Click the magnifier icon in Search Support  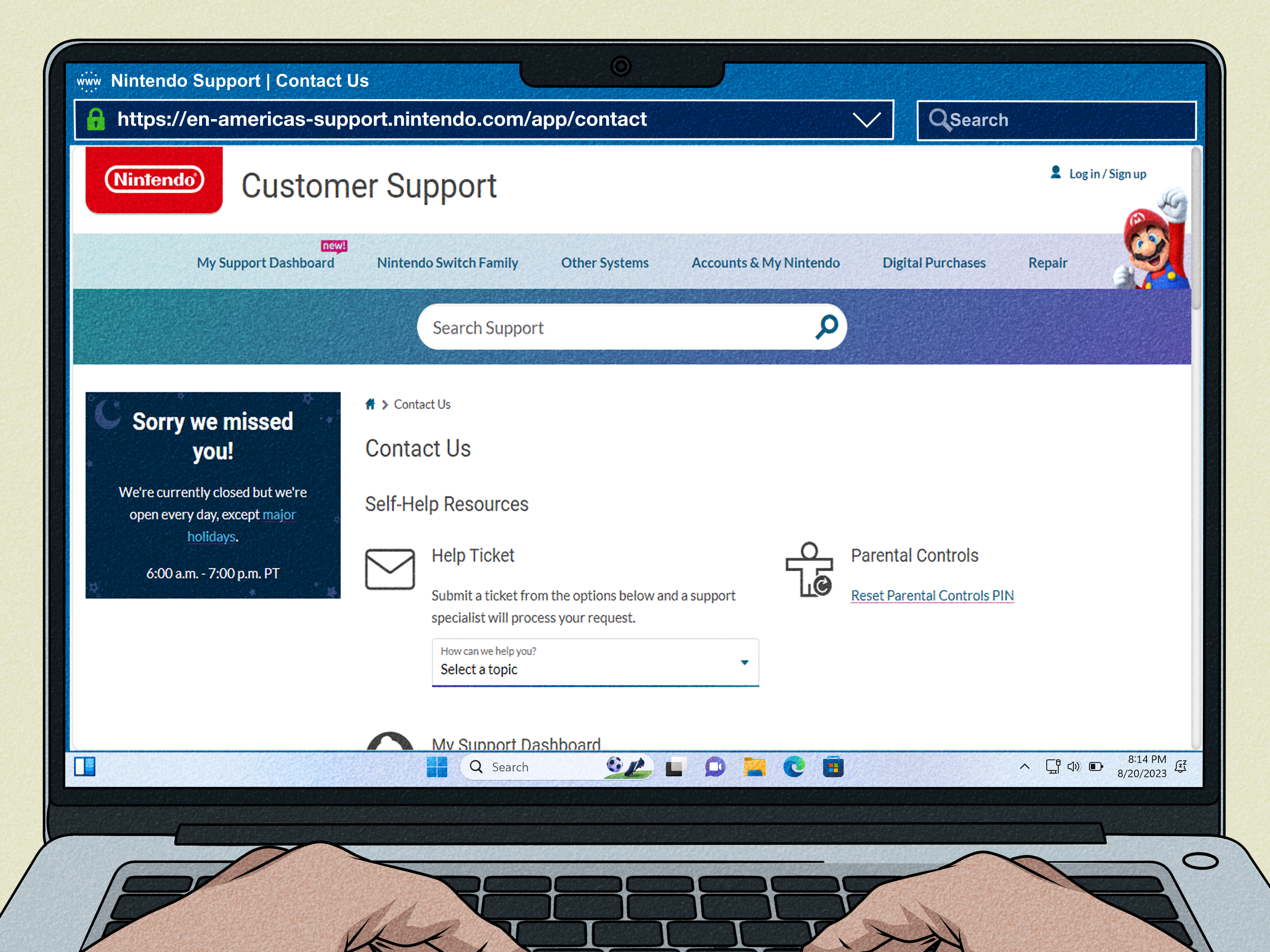click(827, 327)
